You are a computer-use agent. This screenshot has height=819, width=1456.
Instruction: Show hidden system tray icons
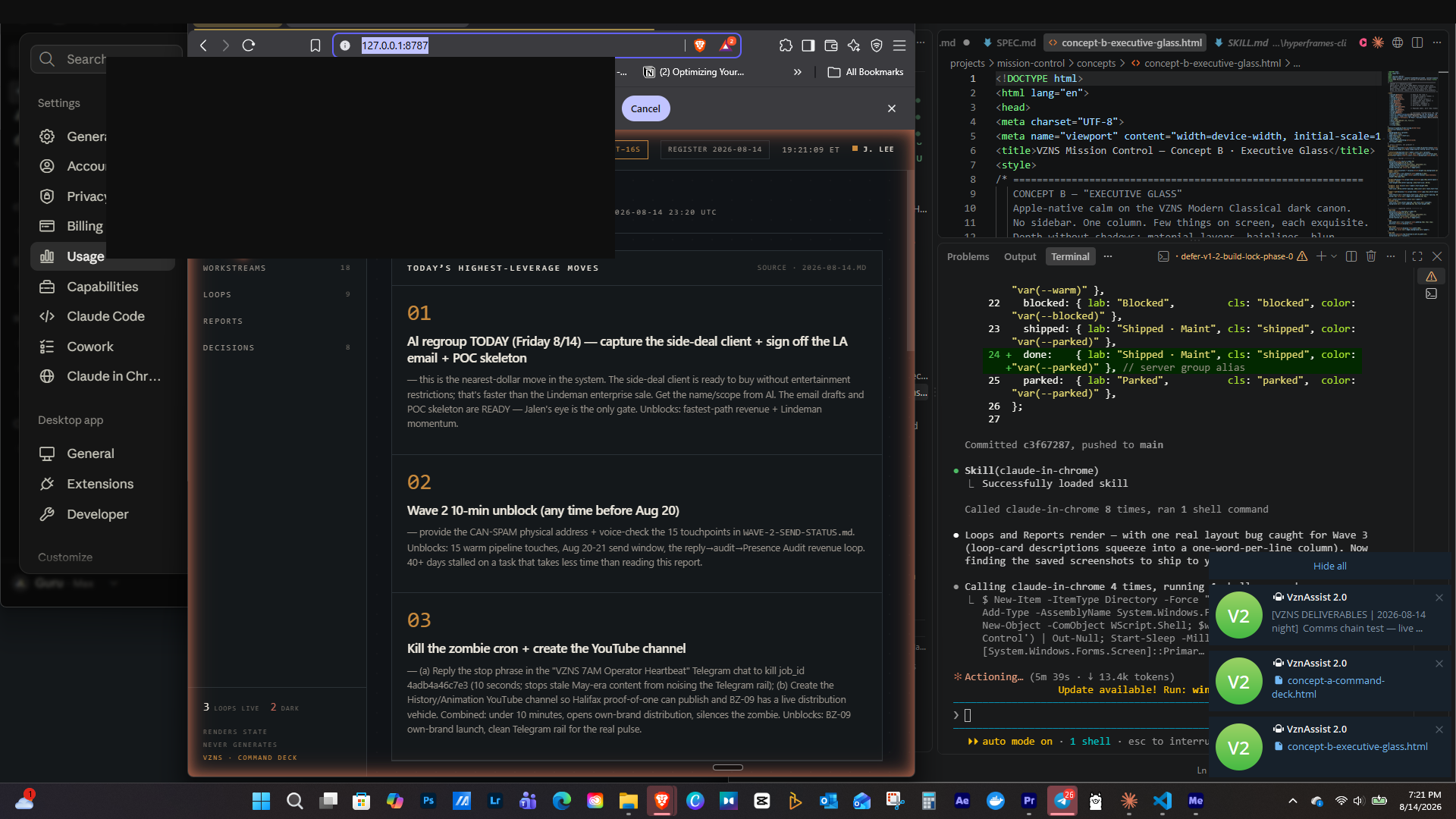[x=1293, y=801]
